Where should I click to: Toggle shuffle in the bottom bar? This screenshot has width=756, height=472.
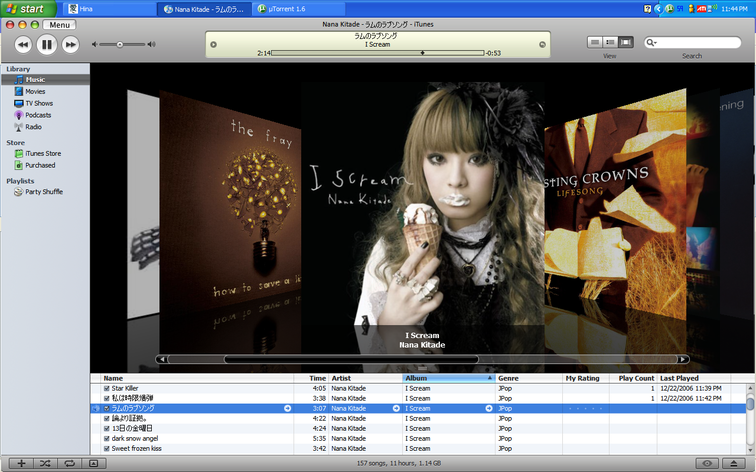(x=45, y=463)
